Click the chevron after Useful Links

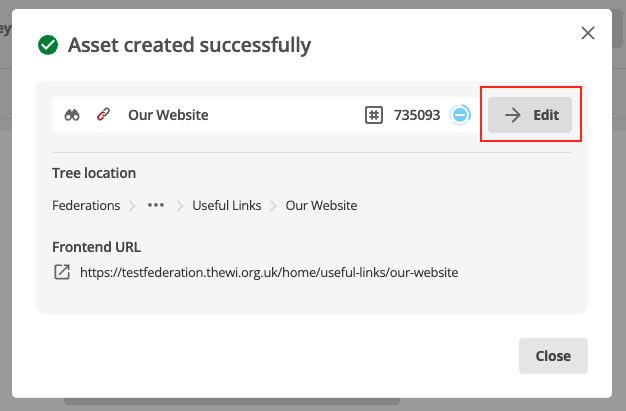[273, 206]
